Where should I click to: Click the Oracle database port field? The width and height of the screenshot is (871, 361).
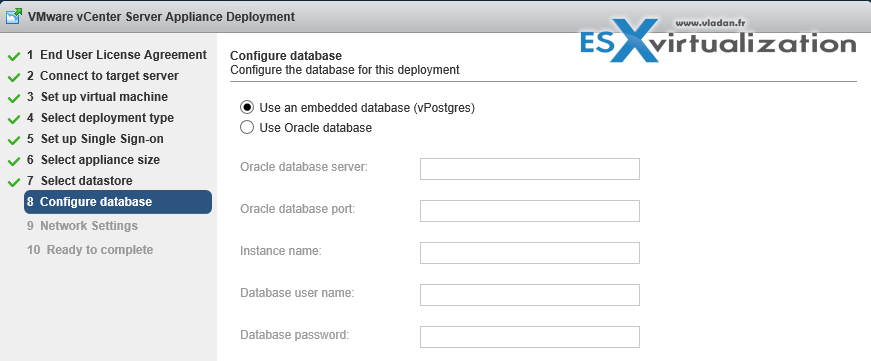(529, 211)
